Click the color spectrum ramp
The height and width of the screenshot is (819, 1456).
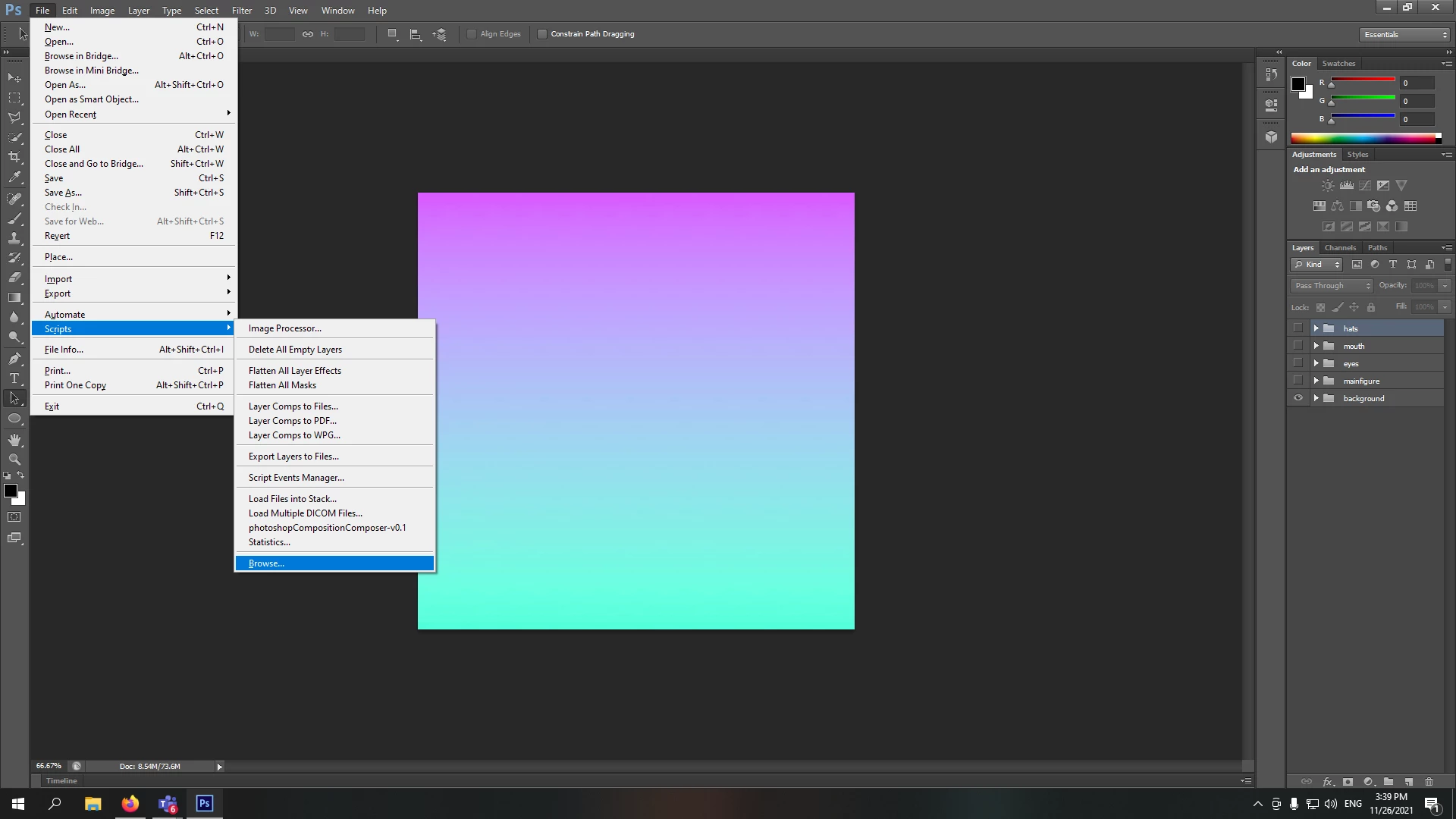(x=1363, y=138)
